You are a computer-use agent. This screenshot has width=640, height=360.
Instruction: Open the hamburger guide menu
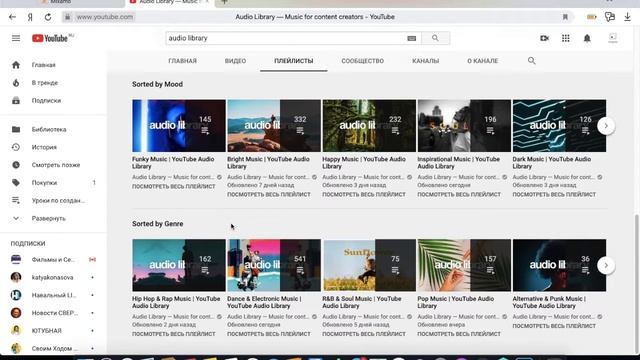tap(16, 38)
